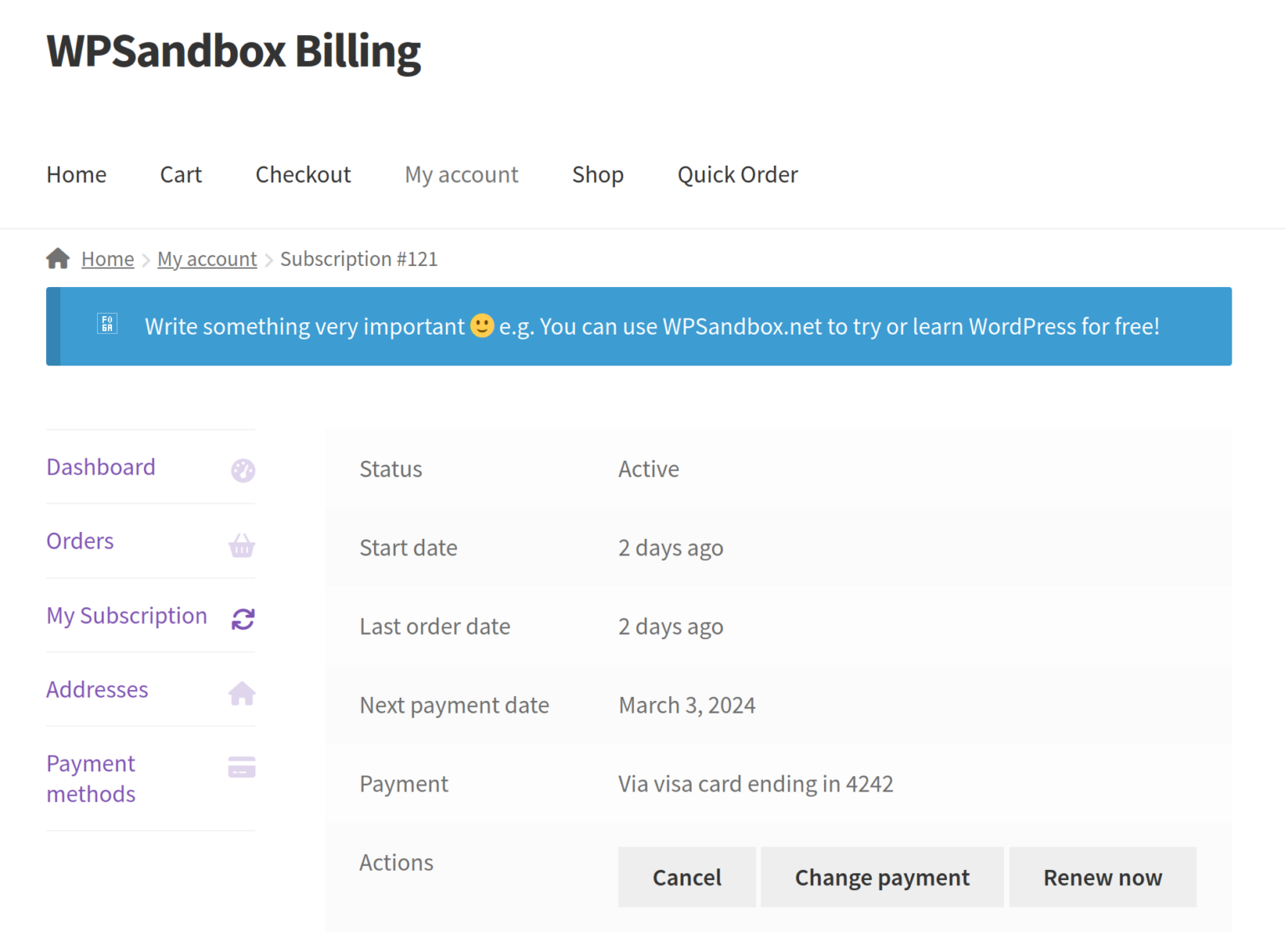
Task: Open the Checkout page
Action: (x=303, y=174)
